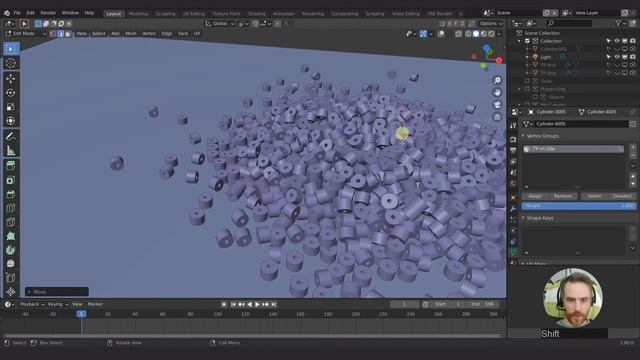The height and width of the screenshot is (360, 640).
Task: Open the Mesh menu in the viewport header
Action: 131,34
